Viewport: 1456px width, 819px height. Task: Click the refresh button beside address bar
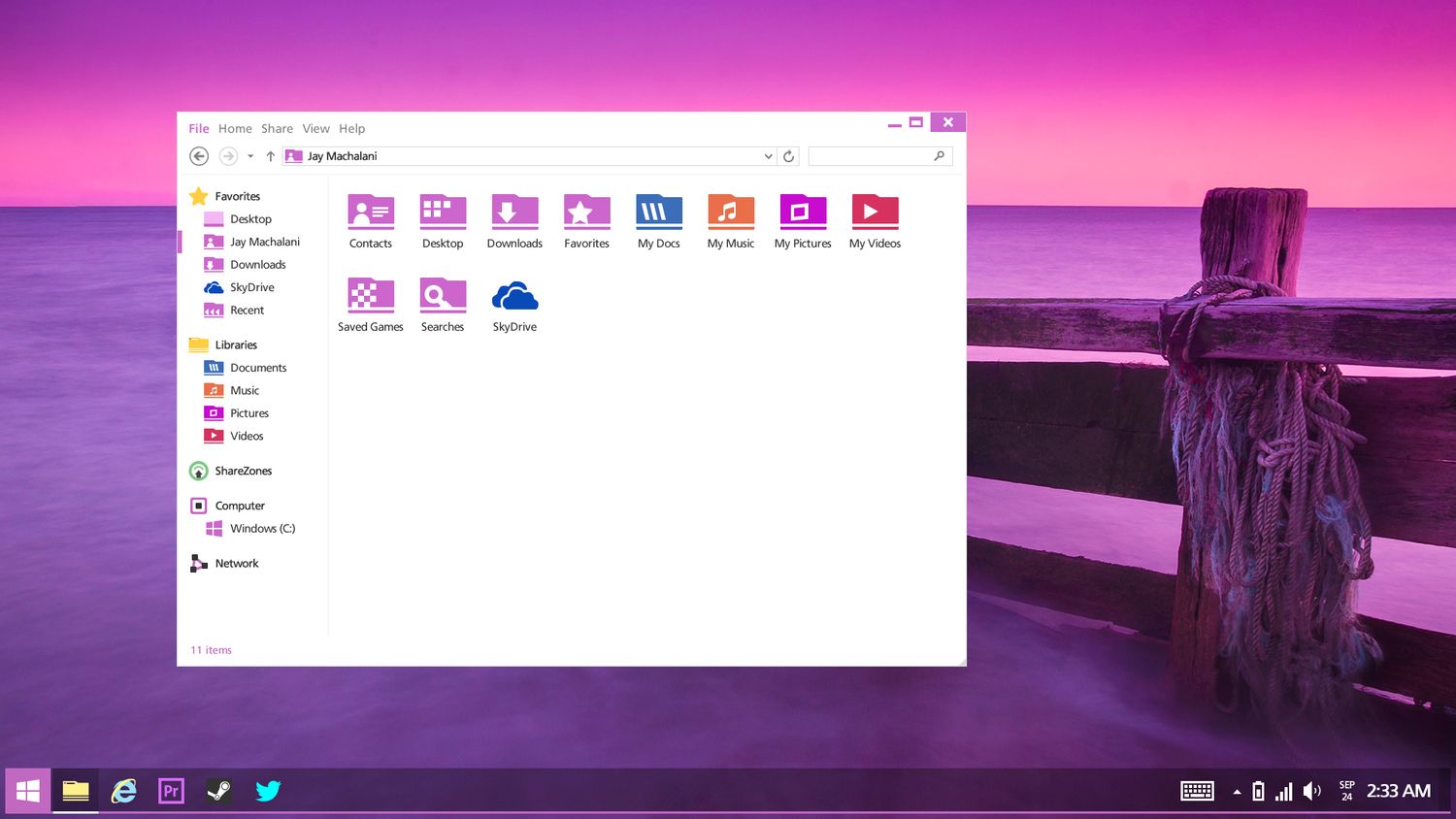click(x=788, y=156)
